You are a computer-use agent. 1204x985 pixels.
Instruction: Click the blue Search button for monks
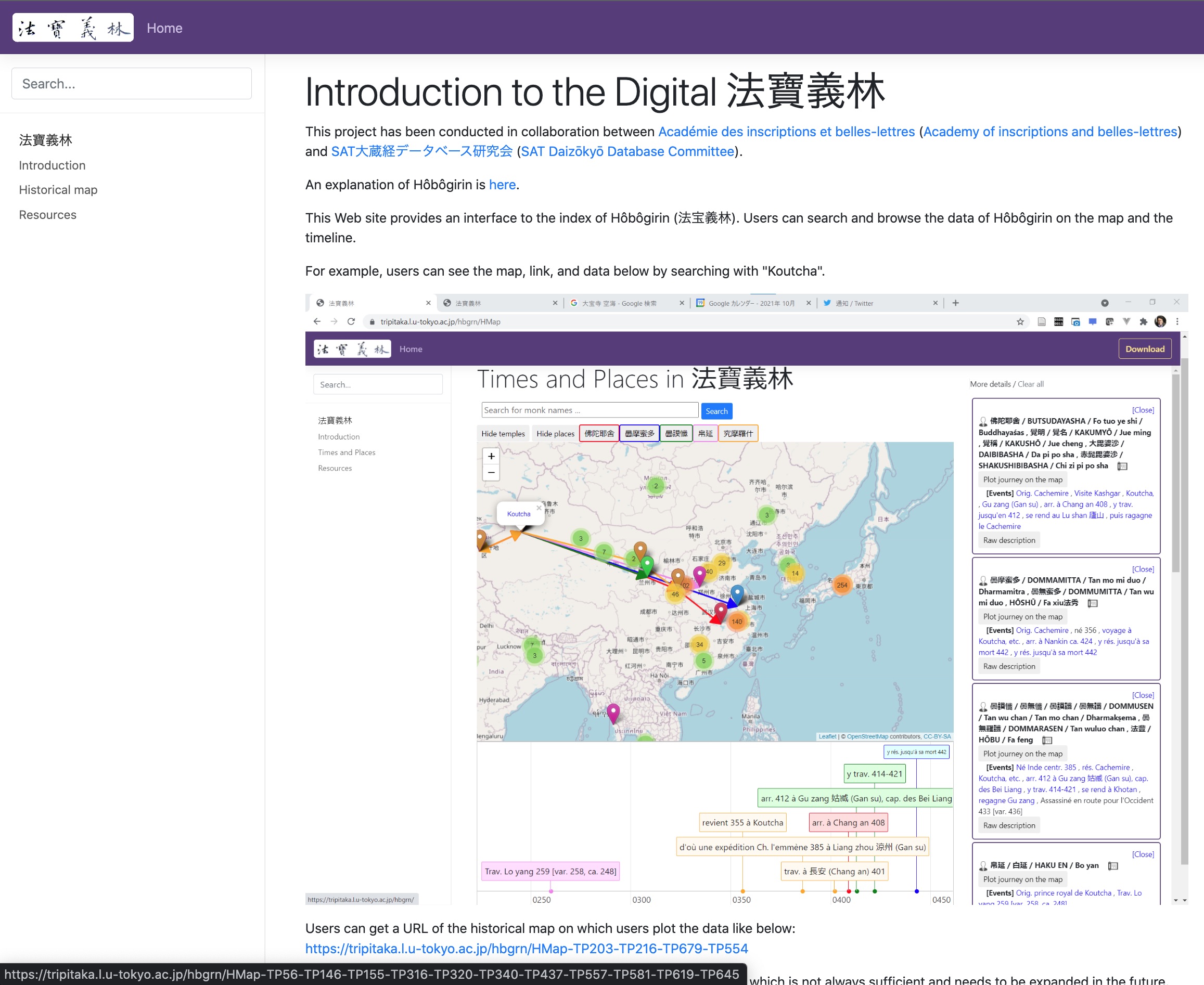point(716,411)
